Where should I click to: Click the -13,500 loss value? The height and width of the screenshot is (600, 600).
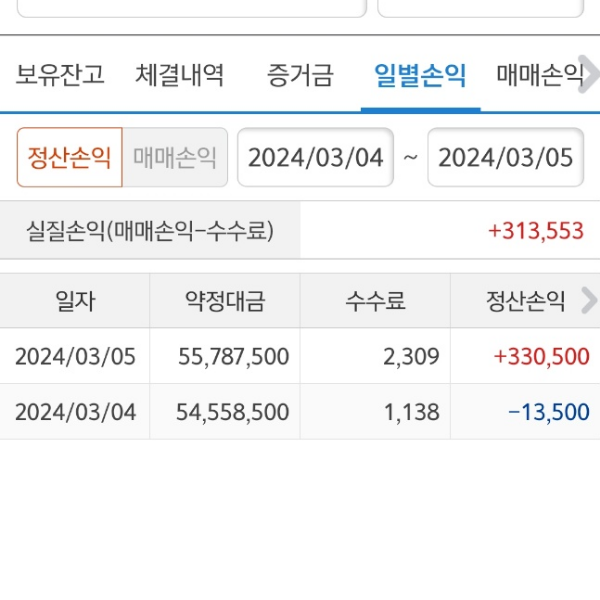pos(548,411)
